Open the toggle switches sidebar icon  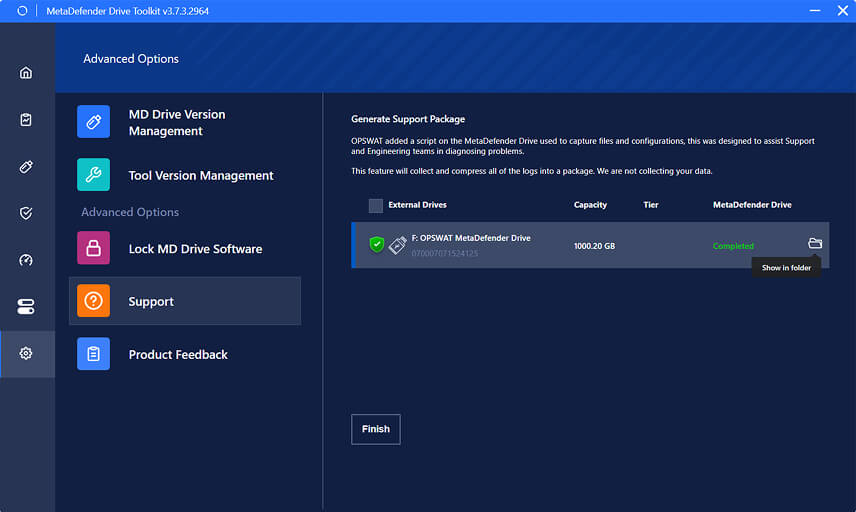(x=26, y=307)
